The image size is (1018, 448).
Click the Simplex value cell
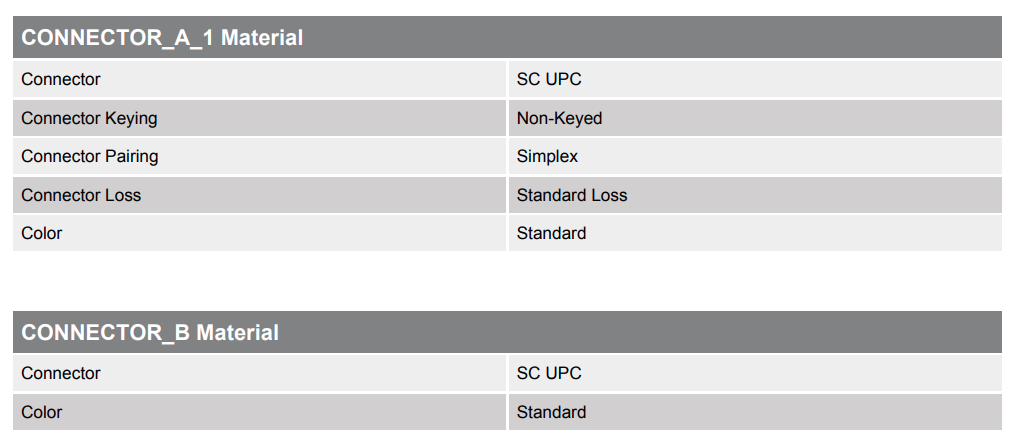547,156
